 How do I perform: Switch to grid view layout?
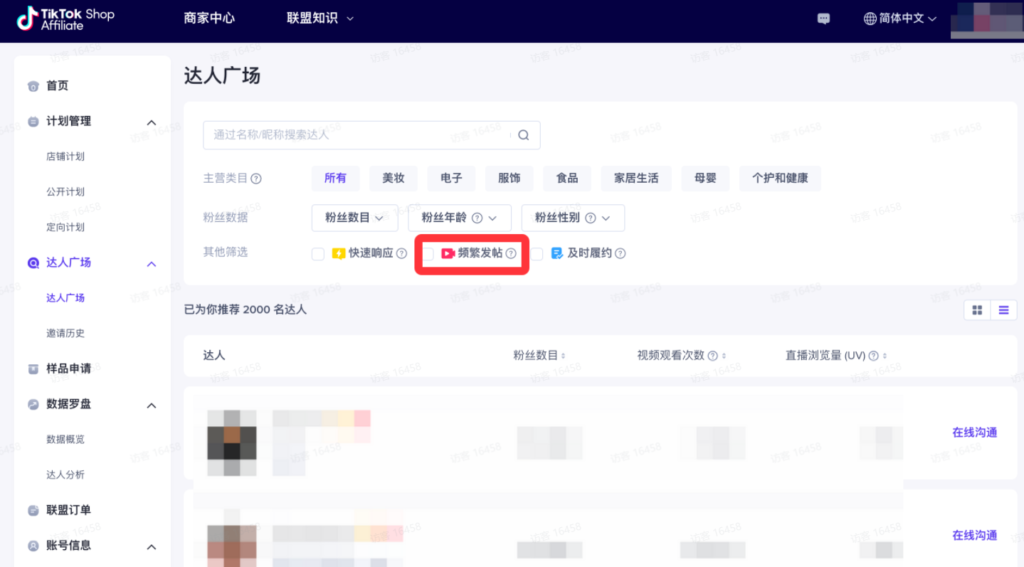tap(977, 310)
